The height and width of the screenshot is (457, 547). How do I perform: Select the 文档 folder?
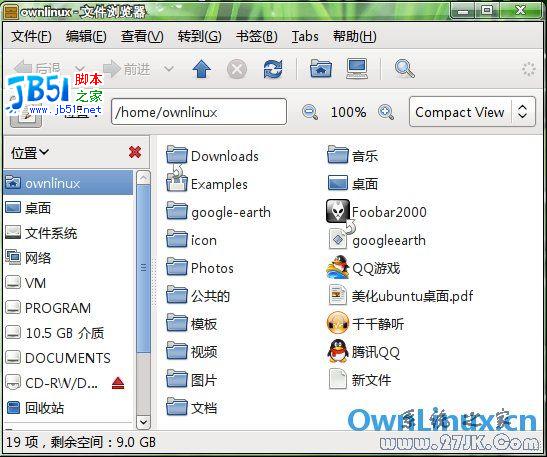coord(192,407)
